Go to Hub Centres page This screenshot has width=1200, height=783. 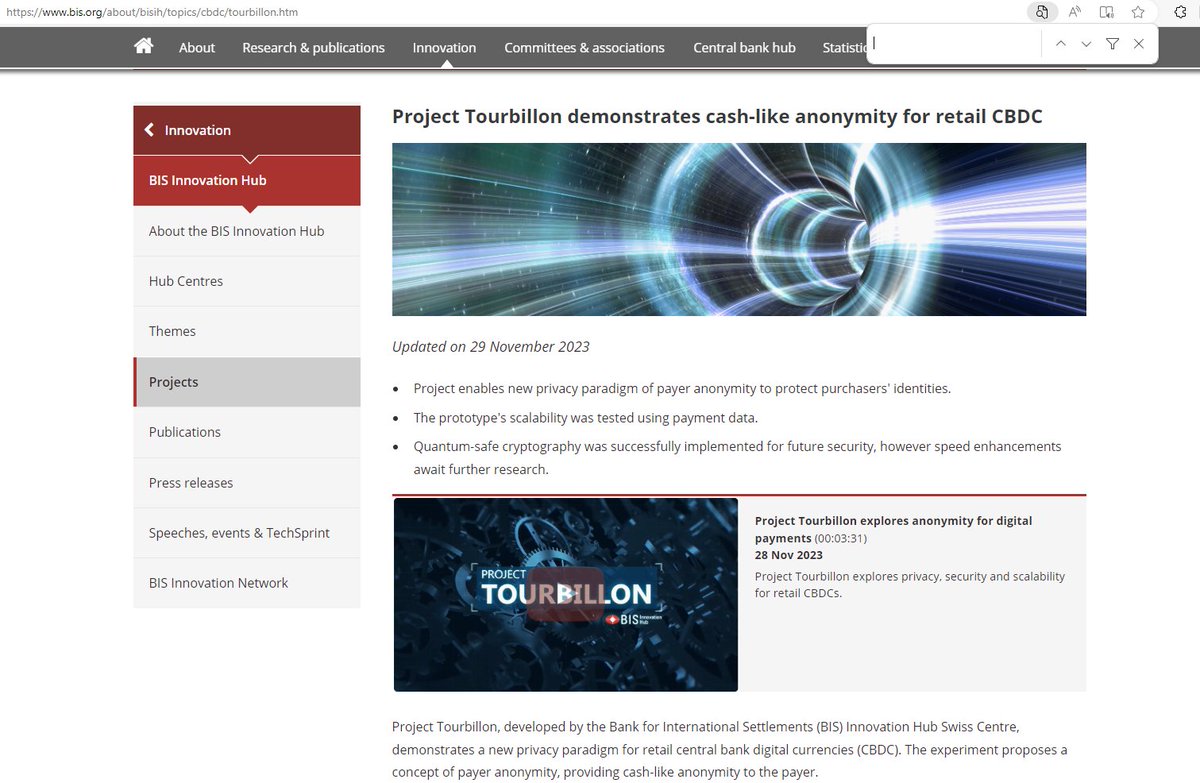coord(247,281)
